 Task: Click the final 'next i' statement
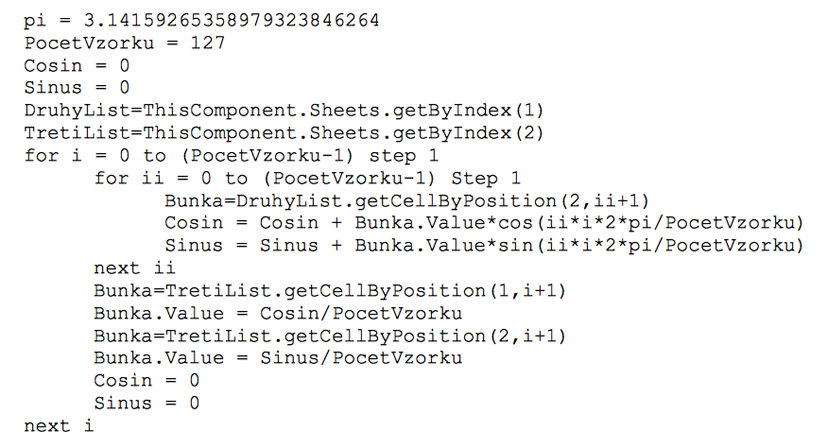[59, 426]
